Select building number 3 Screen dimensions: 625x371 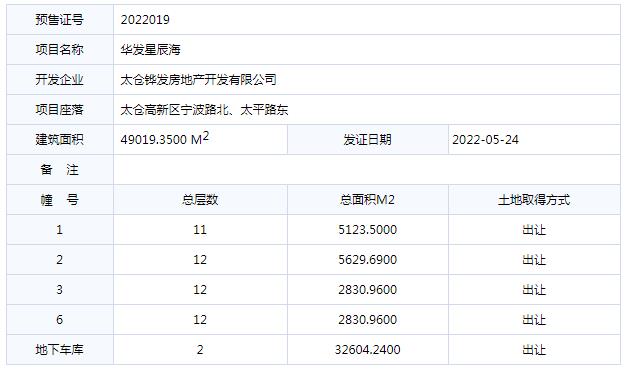(x=59, y=290)
